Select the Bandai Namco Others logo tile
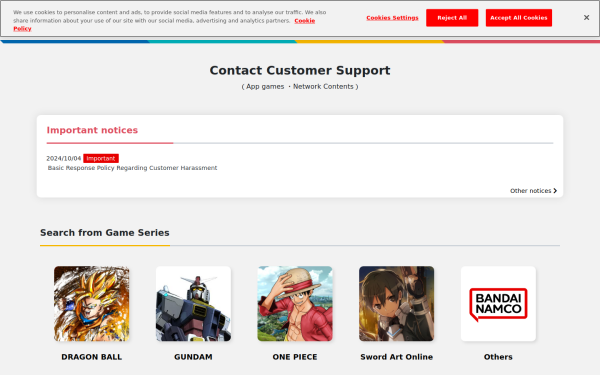Screen dimensions: 600x375 [x=498, y=304]
